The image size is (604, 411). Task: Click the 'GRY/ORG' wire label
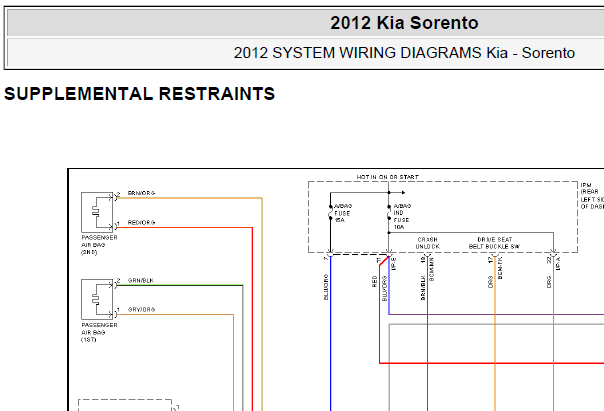click(141, 309)
